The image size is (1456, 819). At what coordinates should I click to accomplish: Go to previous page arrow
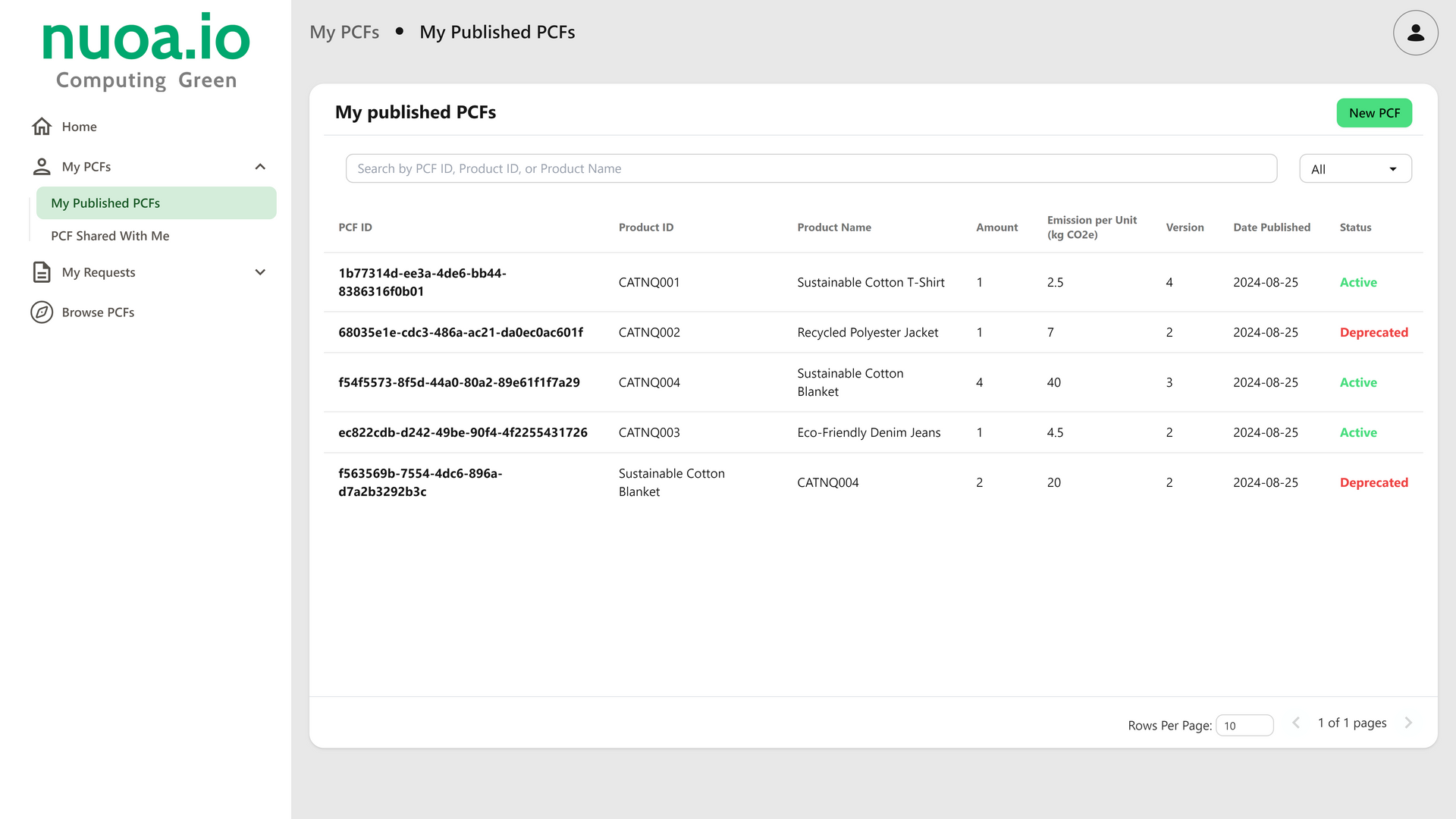(x=1296, y=723)
